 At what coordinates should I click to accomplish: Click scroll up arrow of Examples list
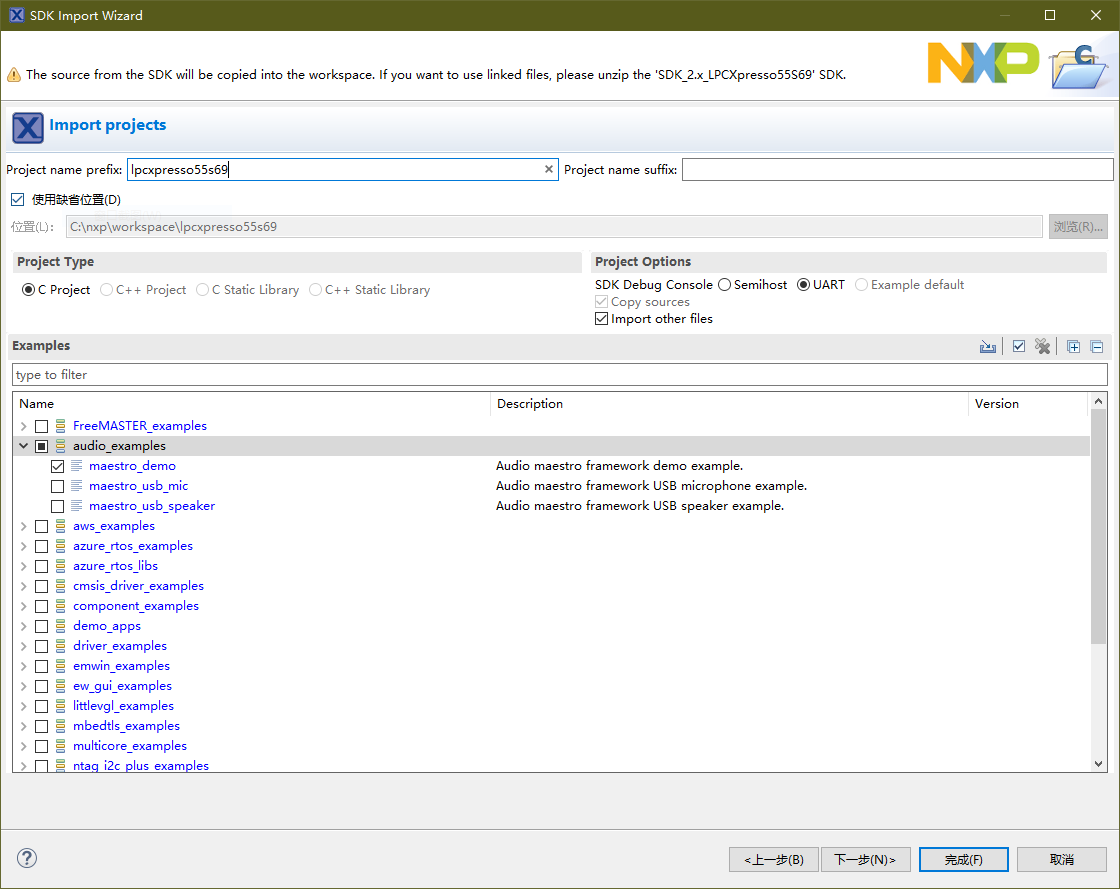click(x=1099, y=401)
